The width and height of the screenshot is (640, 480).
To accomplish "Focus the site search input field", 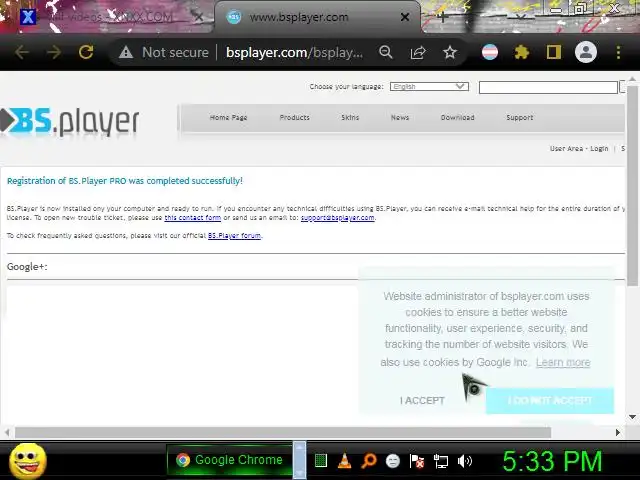I will (x=548, y=87).
